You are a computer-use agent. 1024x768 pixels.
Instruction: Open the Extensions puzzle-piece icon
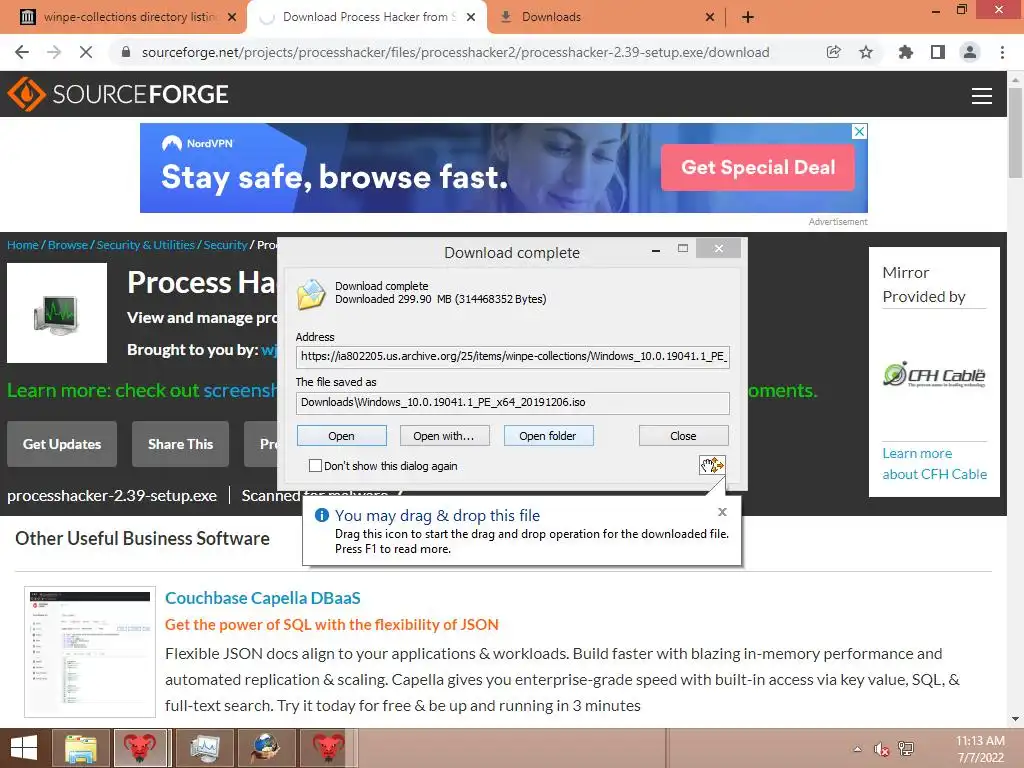pos(905,52)
